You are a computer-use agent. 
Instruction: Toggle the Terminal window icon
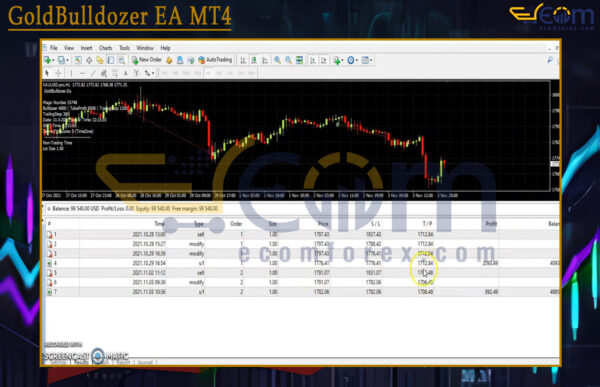[111, 60]
